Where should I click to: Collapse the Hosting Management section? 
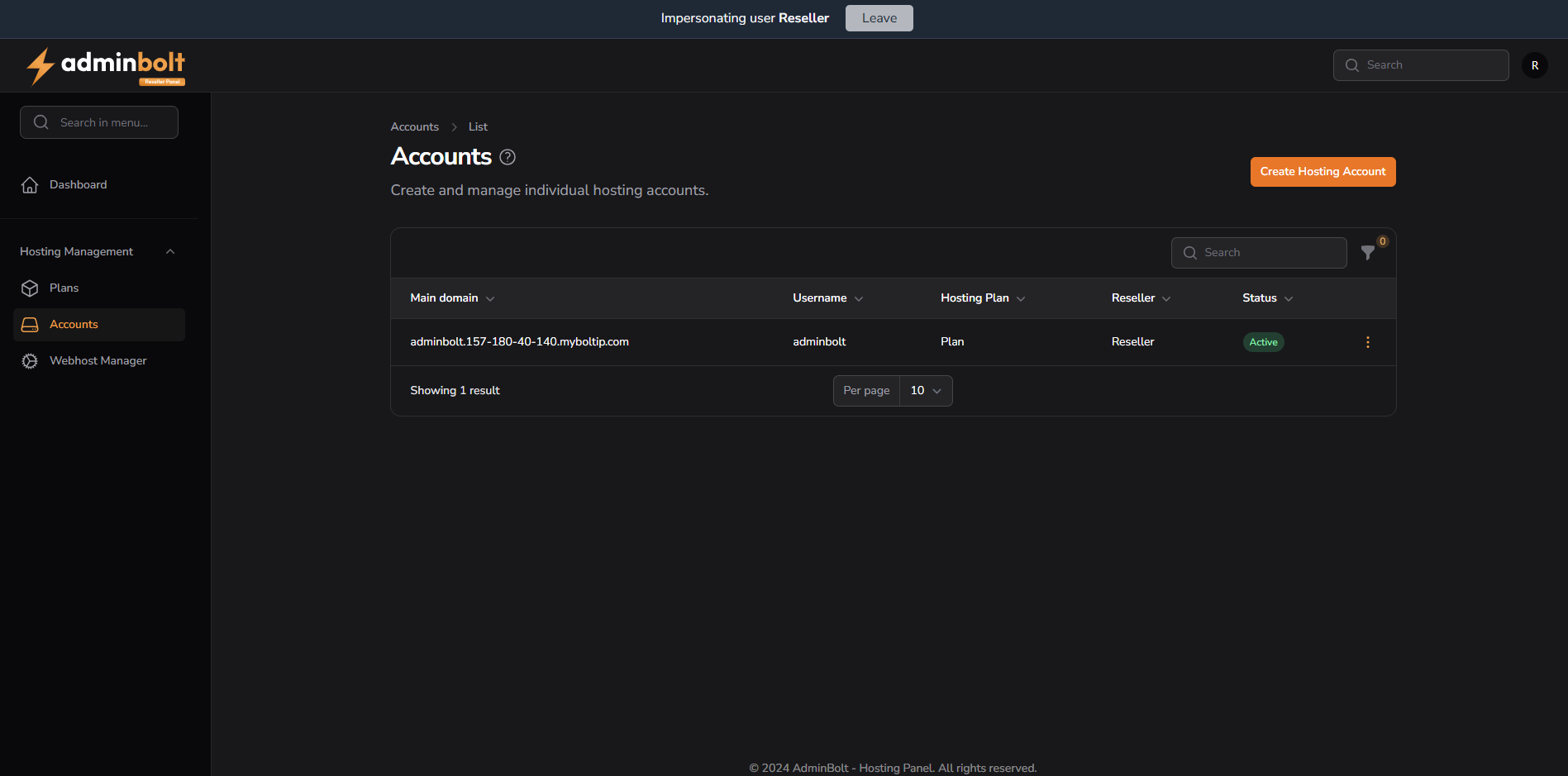pyautogui.click(x=170, y=251)
